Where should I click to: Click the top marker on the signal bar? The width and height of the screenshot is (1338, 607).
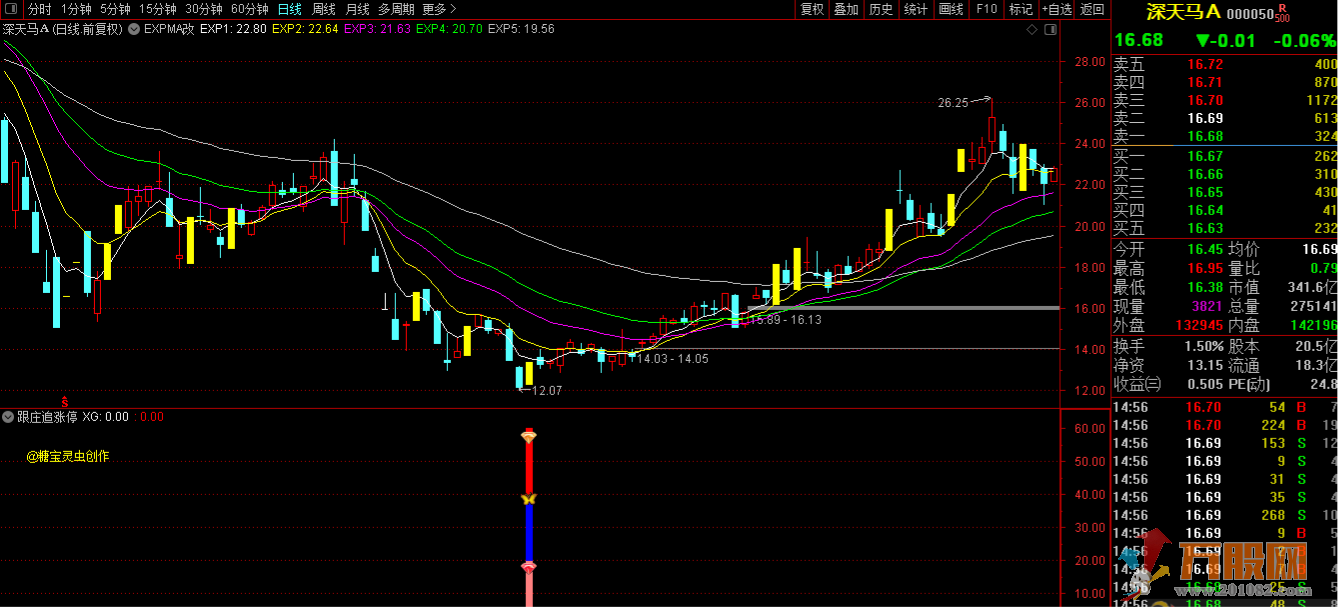click(x=530, y=435)
